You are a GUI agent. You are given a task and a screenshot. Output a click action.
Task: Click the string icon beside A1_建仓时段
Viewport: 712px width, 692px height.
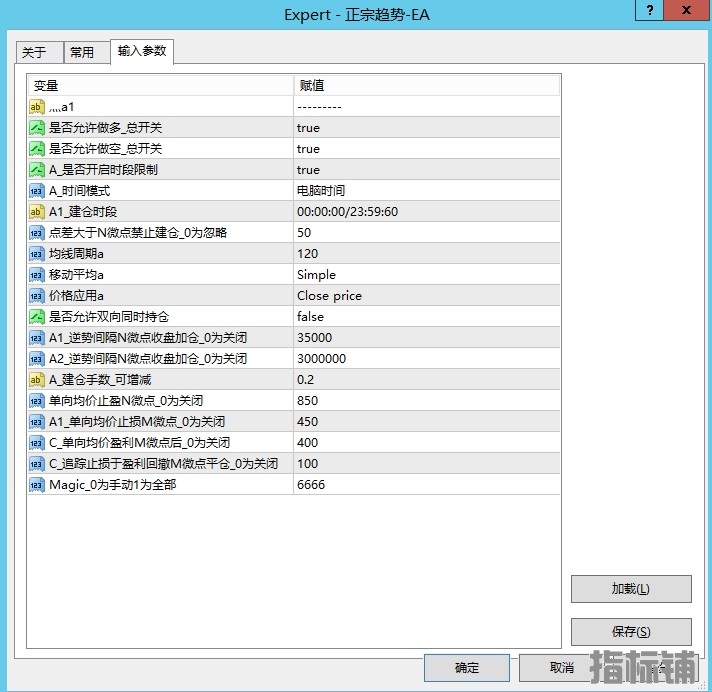[37, 212]
